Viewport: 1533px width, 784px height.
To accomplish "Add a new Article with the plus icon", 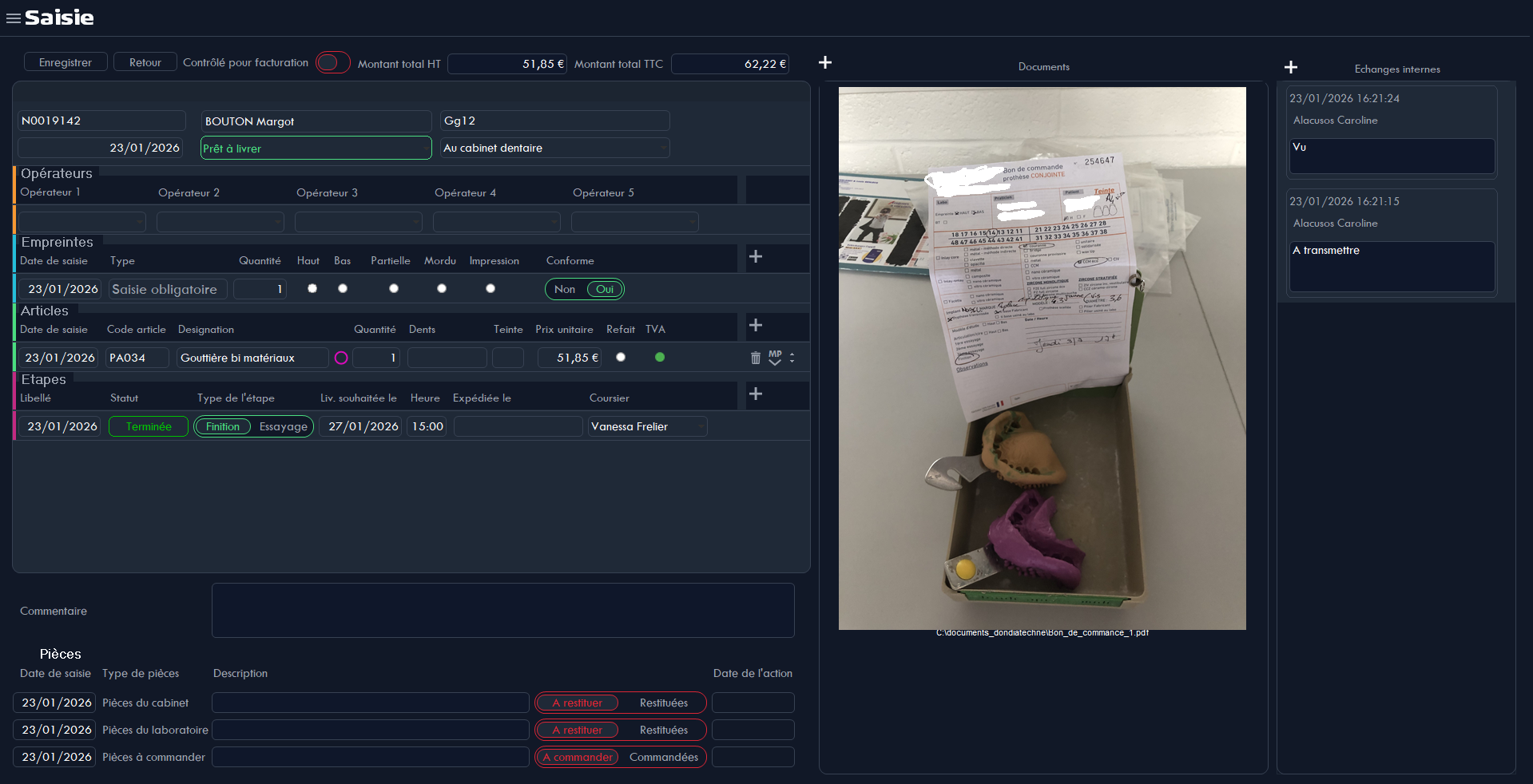I will (754, 325).
